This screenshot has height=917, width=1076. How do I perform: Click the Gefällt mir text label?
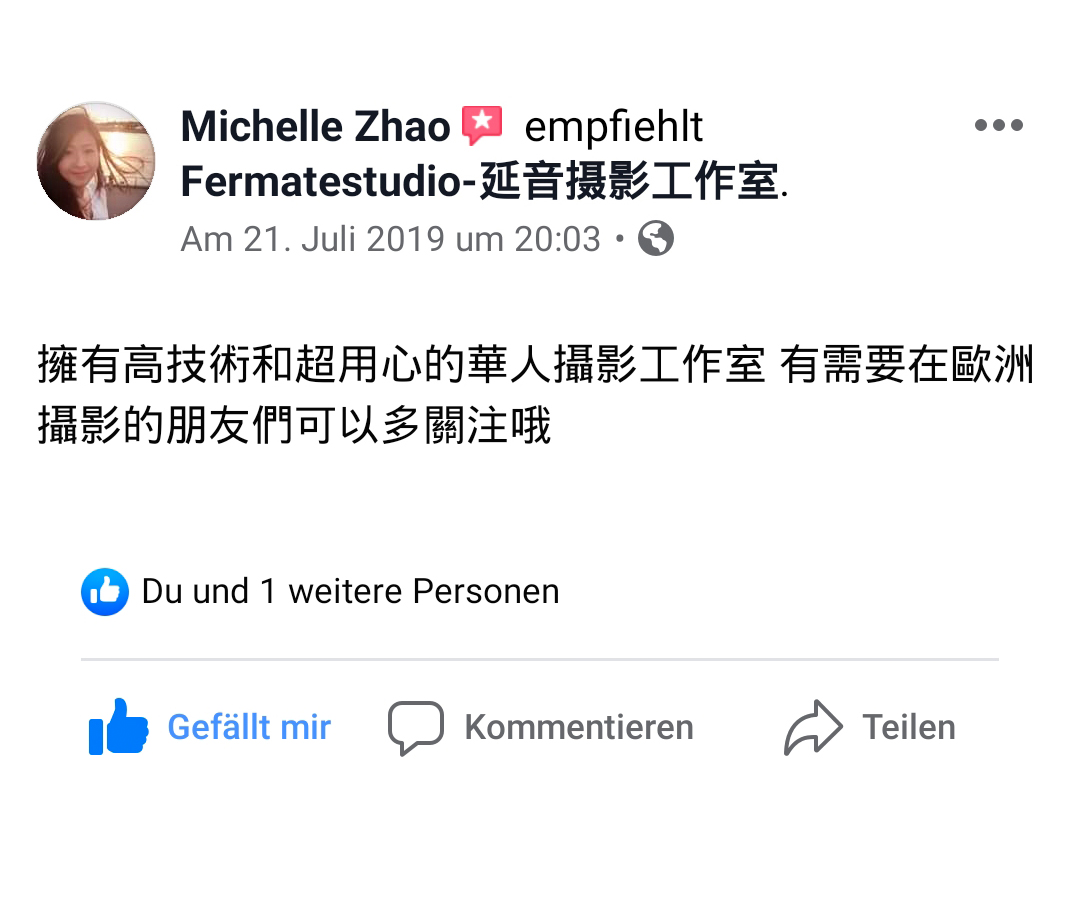pyautogui.click(x=249, y=727)
